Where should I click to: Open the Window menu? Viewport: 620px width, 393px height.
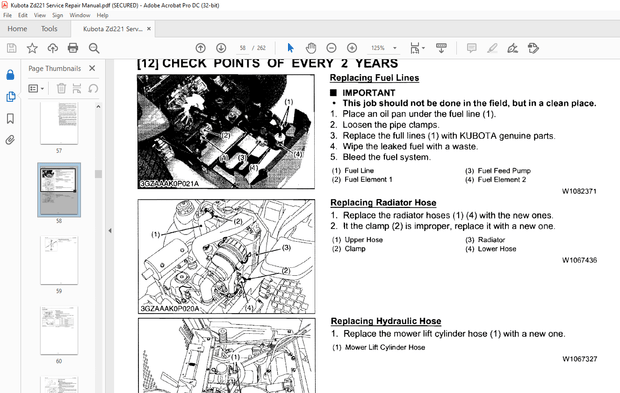[79, 15]
